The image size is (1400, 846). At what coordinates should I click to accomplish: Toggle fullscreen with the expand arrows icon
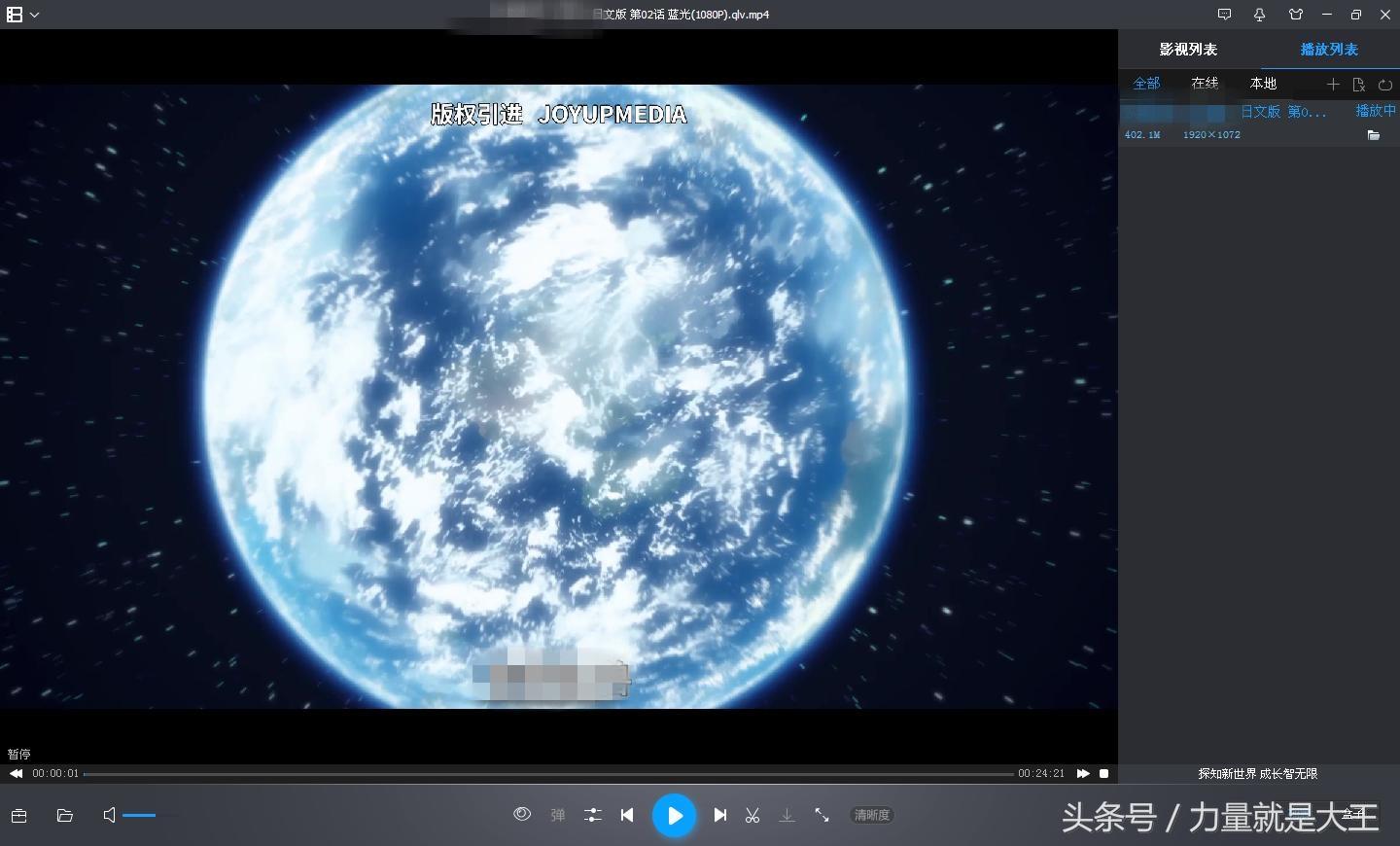coord(822,816)
